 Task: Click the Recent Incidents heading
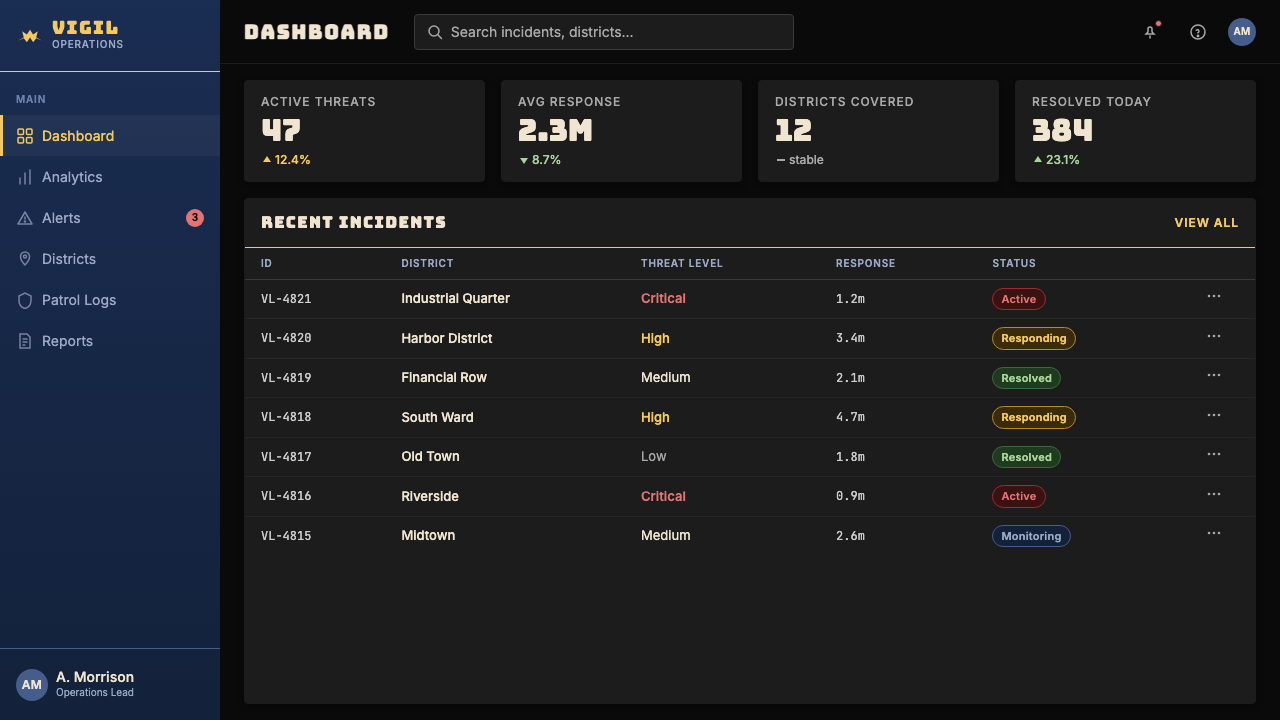(x=354, y=222)
